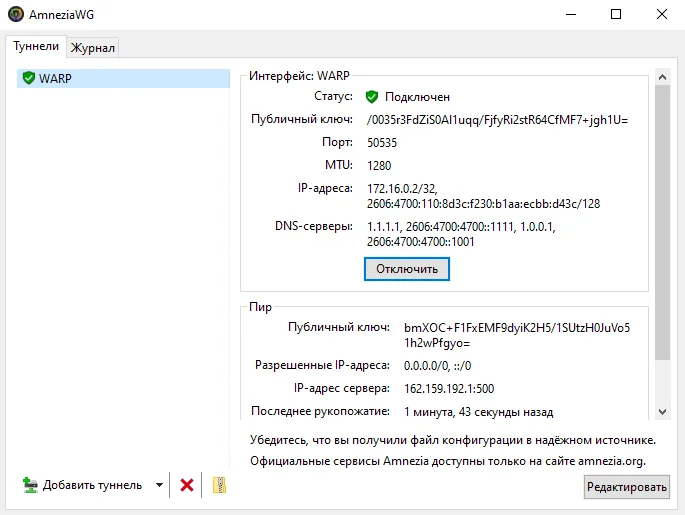This screenshot has height=515, width=685.
Task: Click port value 50535
Action: click(382, 143)
